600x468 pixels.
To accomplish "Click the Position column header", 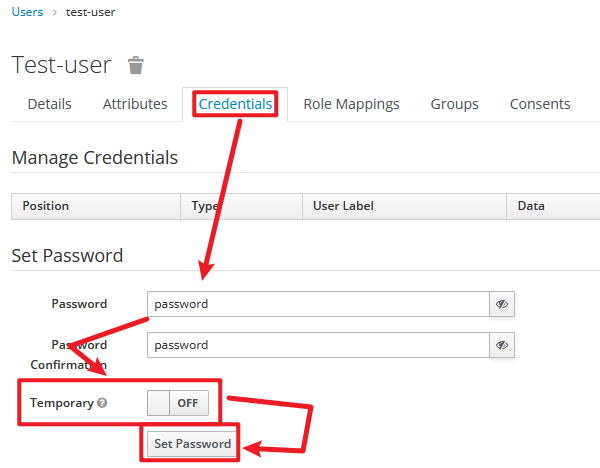I will 96,206.
